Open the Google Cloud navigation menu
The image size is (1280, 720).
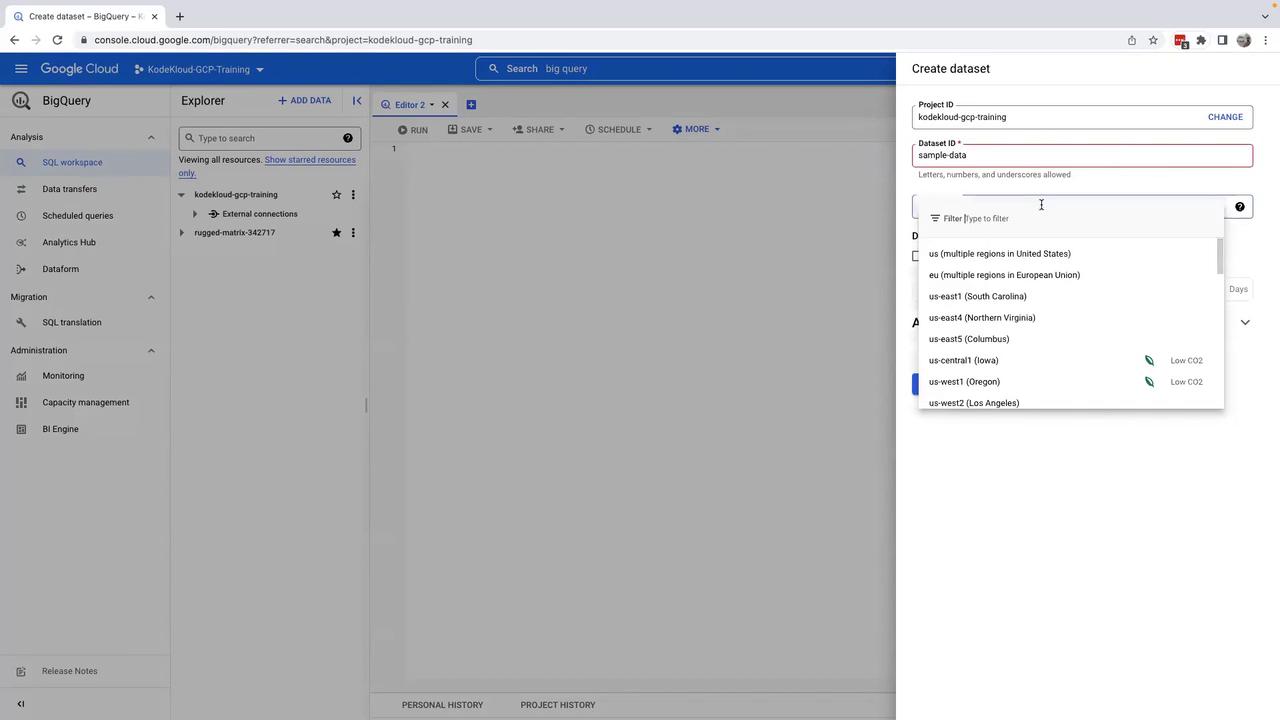coord(21,69)
